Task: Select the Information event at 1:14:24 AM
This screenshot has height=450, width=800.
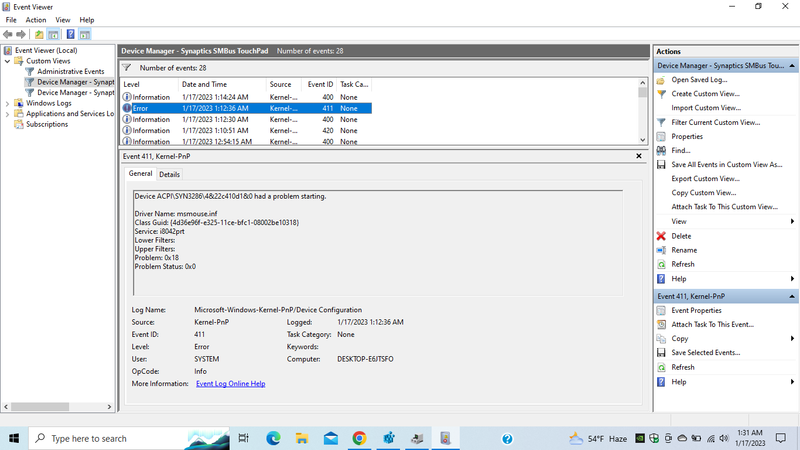Action: [247, 97]
